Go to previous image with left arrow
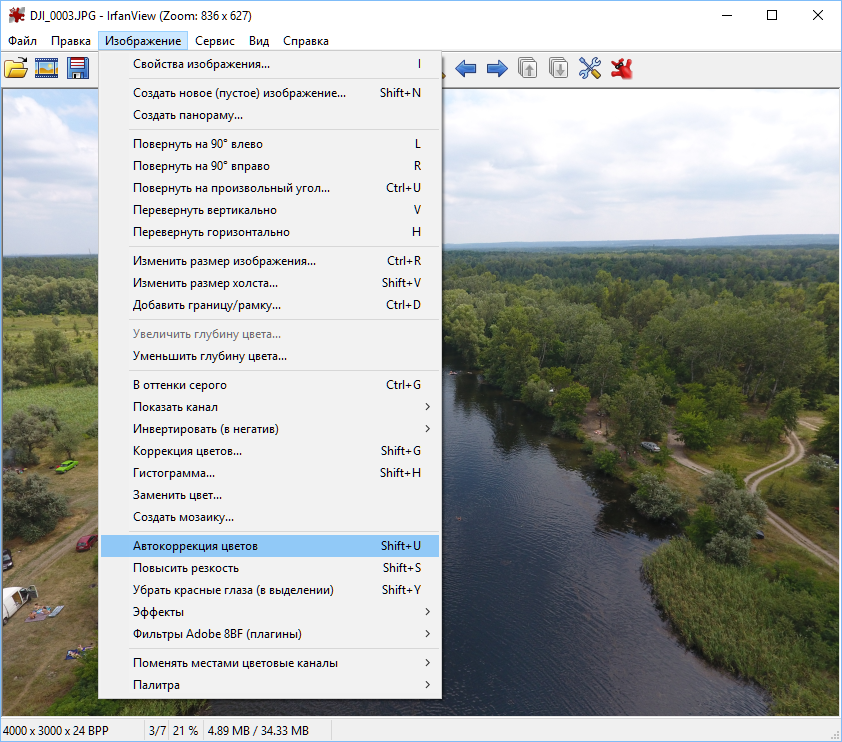This screenshot has width=842, height=742. tap(465, 68)
